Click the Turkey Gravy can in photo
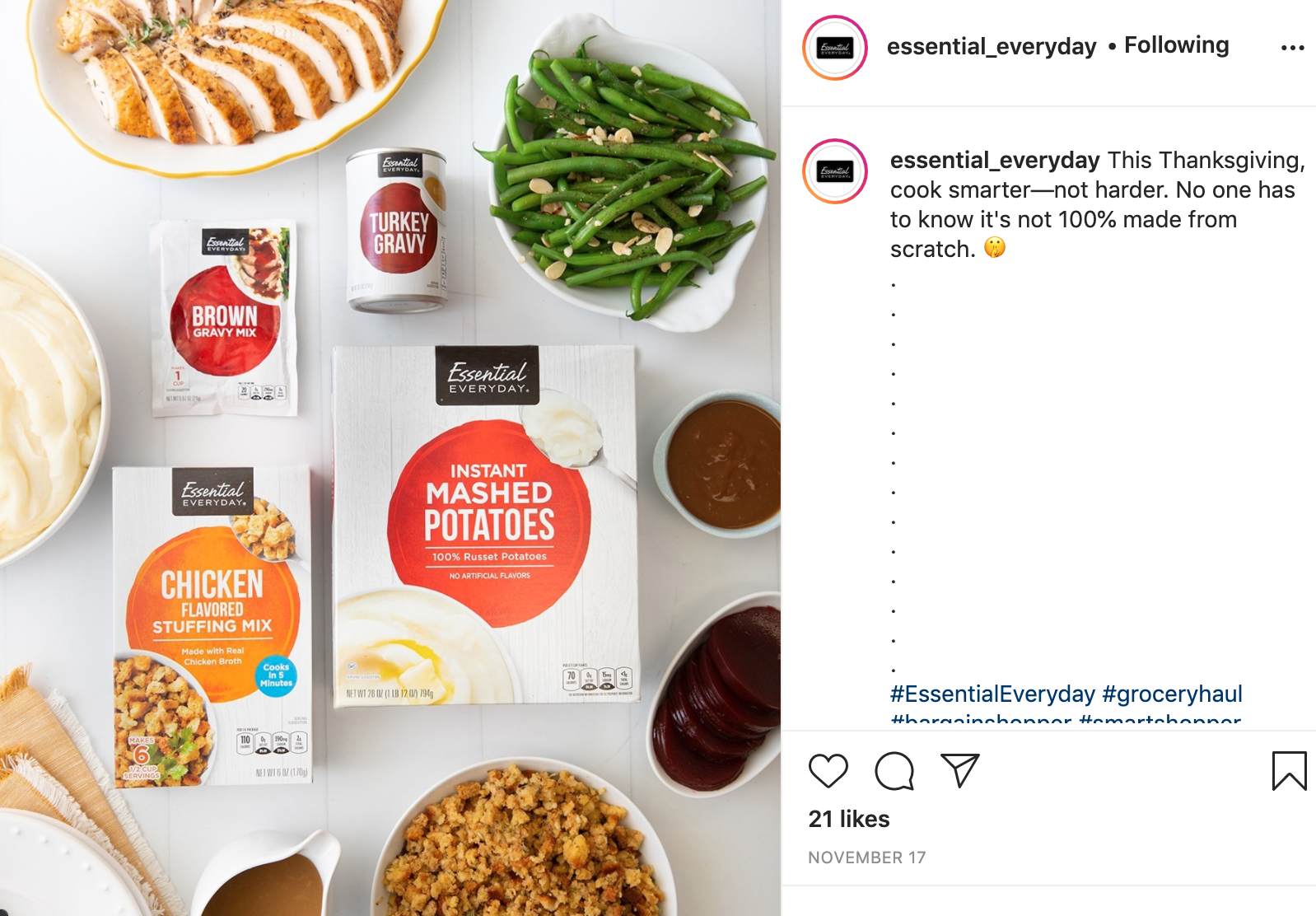This screenshot has height=916, width=1316. (x=398, y=231)
